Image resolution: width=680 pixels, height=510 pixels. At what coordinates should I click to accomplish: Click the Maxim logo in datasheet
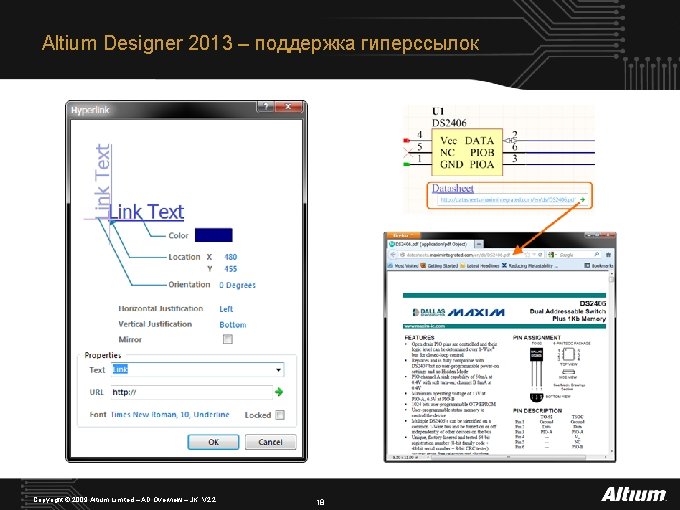[477, 312]
